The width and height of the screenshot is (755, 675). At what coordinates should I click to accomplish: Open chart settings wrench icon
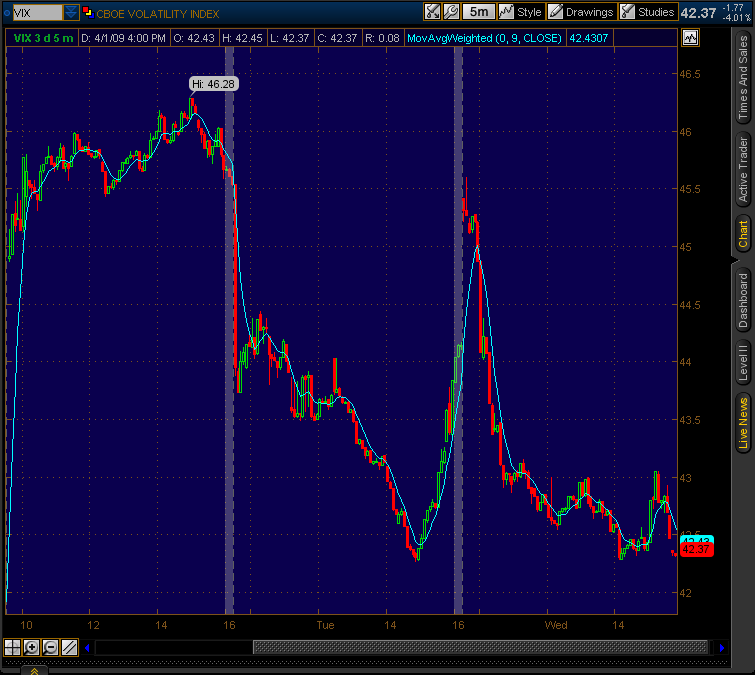point(451,12)
